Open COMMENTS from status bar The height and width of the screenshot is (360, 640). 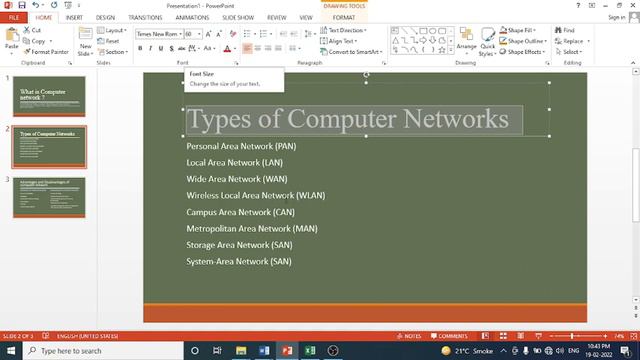(x=449, y=336)
